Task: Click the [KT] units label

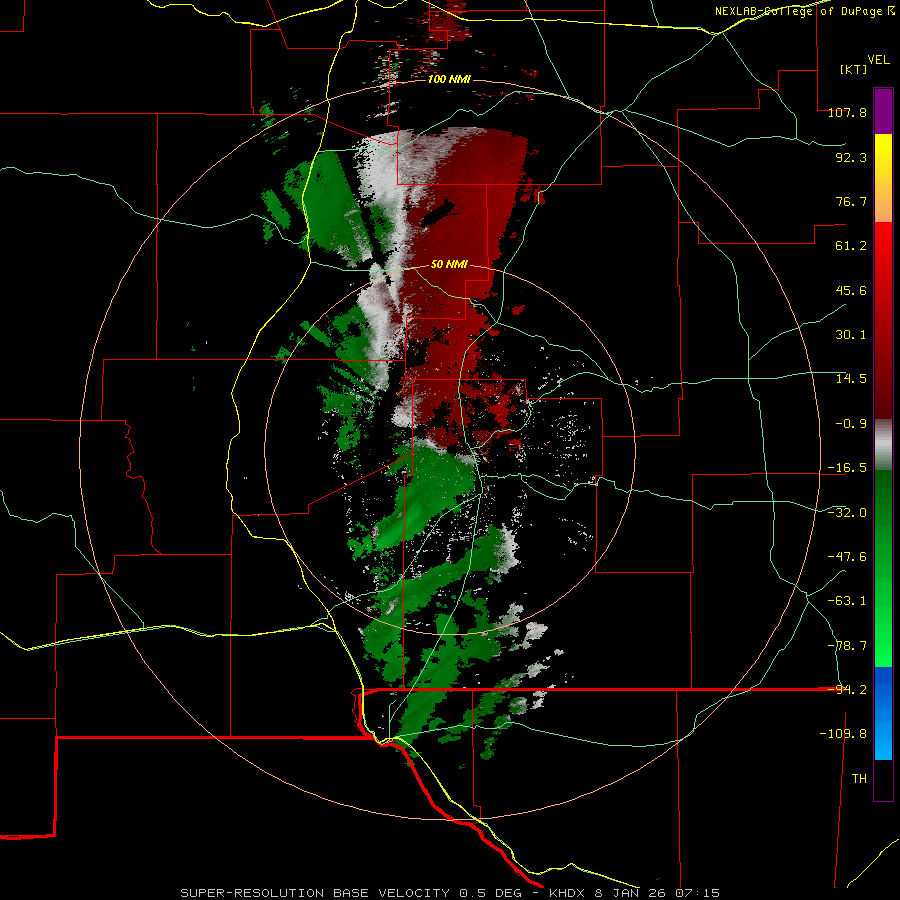Action: coord(854,69)
